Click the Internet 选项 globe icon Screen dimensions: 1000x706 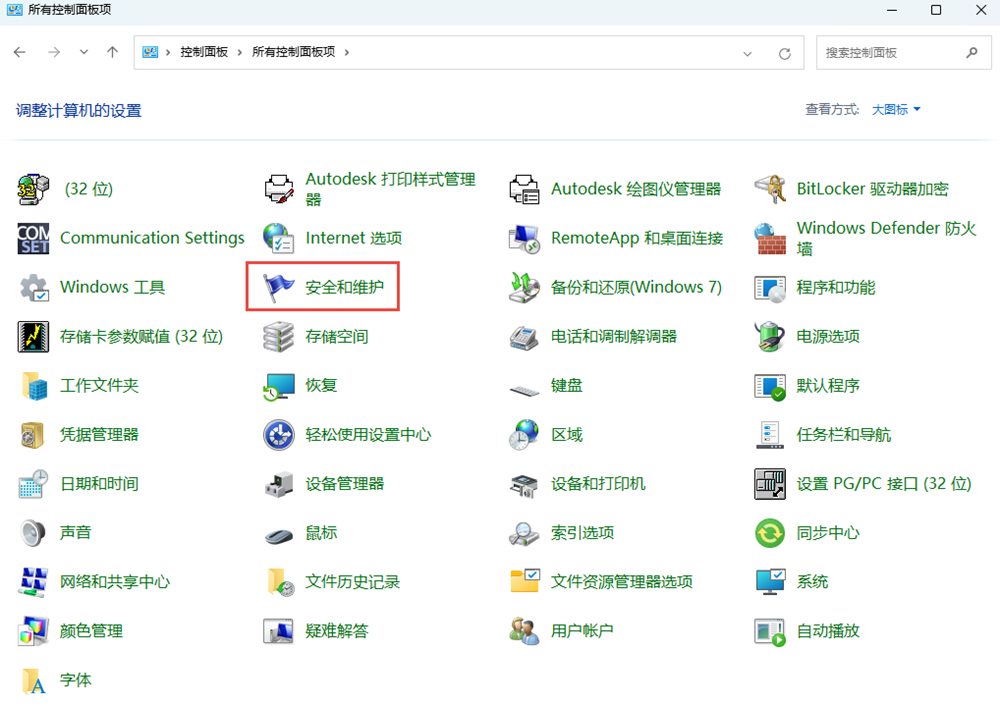[x=279, y=238]
